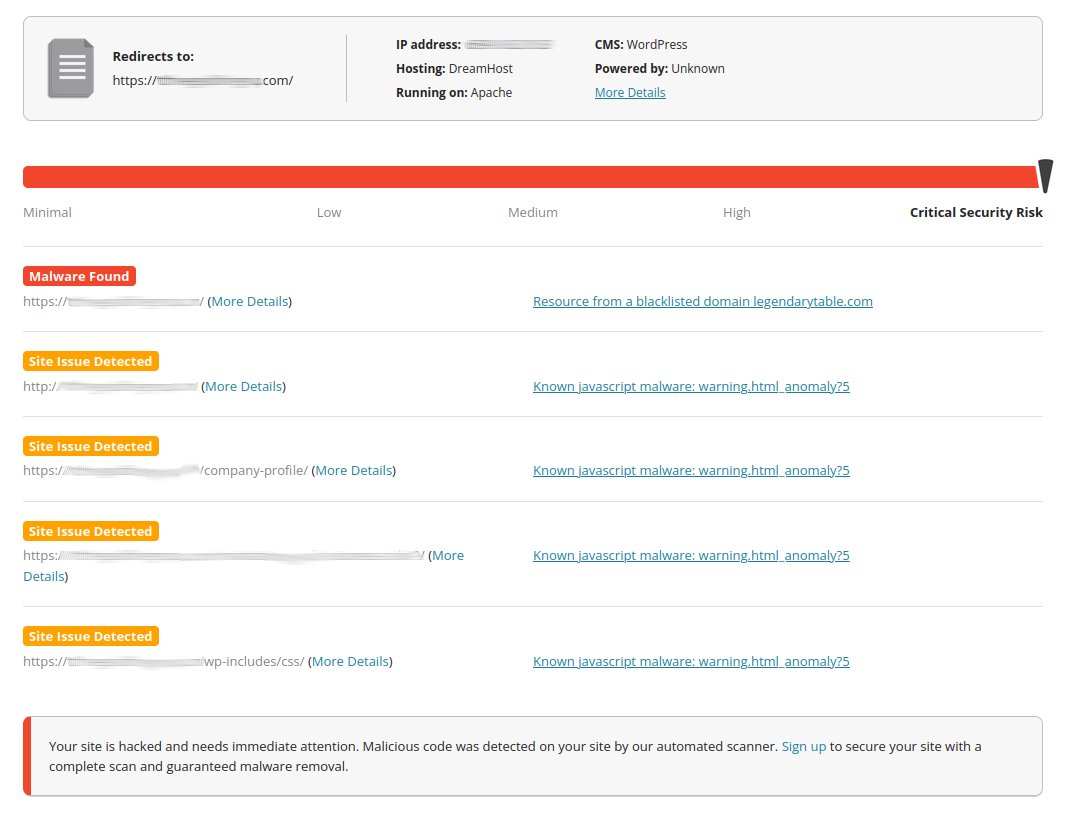The width and height of the screenshot is (1069, 813).
Task: Select the "Minimal" risk level label
Action: tap(47, 212)
